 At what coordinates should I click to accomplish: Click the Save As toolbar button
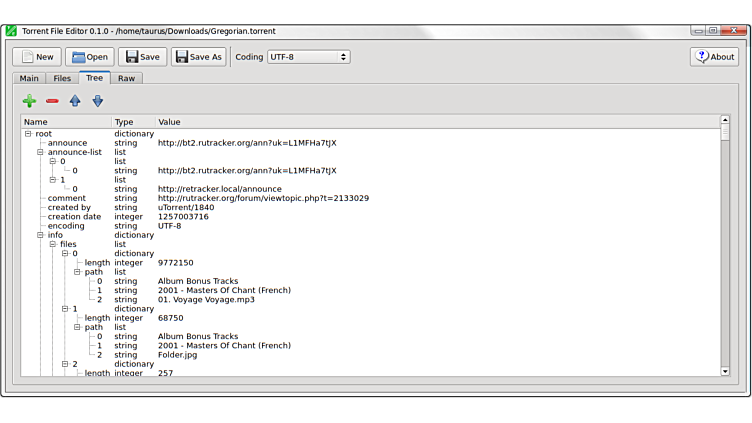(x=198, y=57)
